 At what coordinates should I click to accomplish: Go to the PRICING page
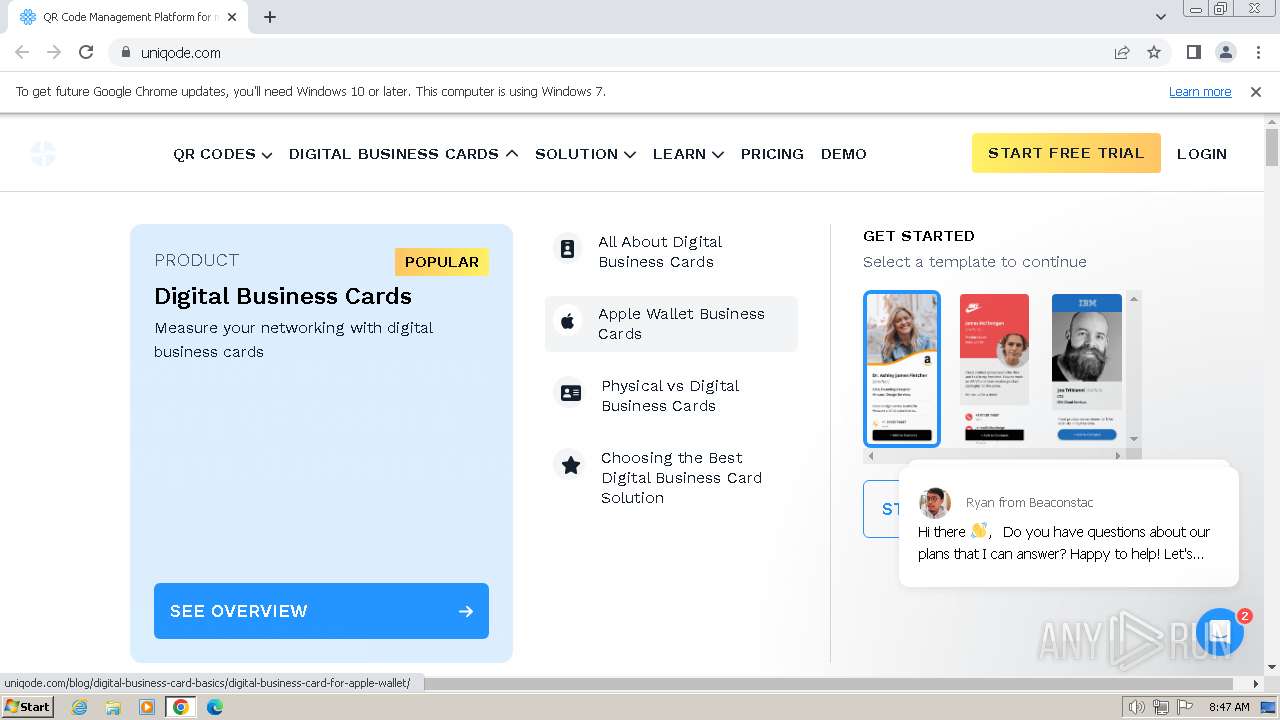click(772, 154)
